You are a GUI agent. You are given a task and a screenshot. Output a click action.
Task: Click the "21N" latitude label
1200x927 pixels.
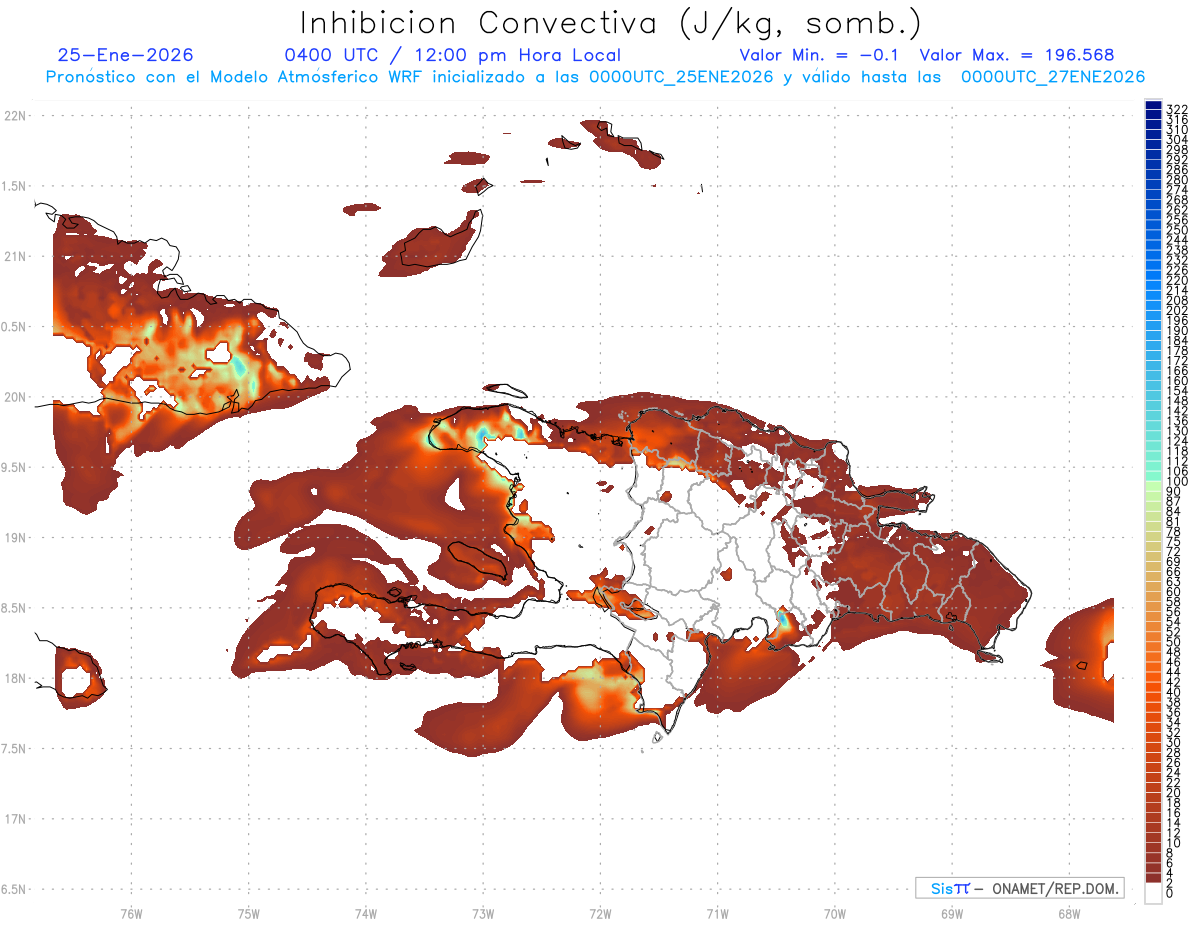coord(16,256)
